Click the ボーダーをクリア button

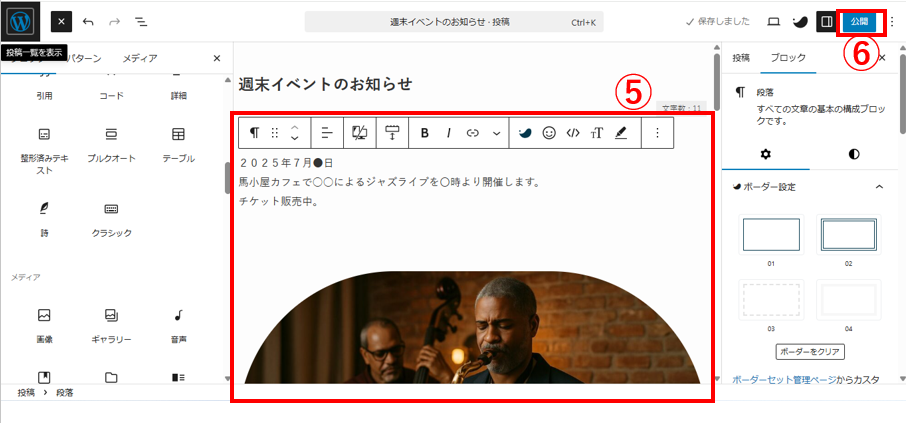click(x=810, y=351)
